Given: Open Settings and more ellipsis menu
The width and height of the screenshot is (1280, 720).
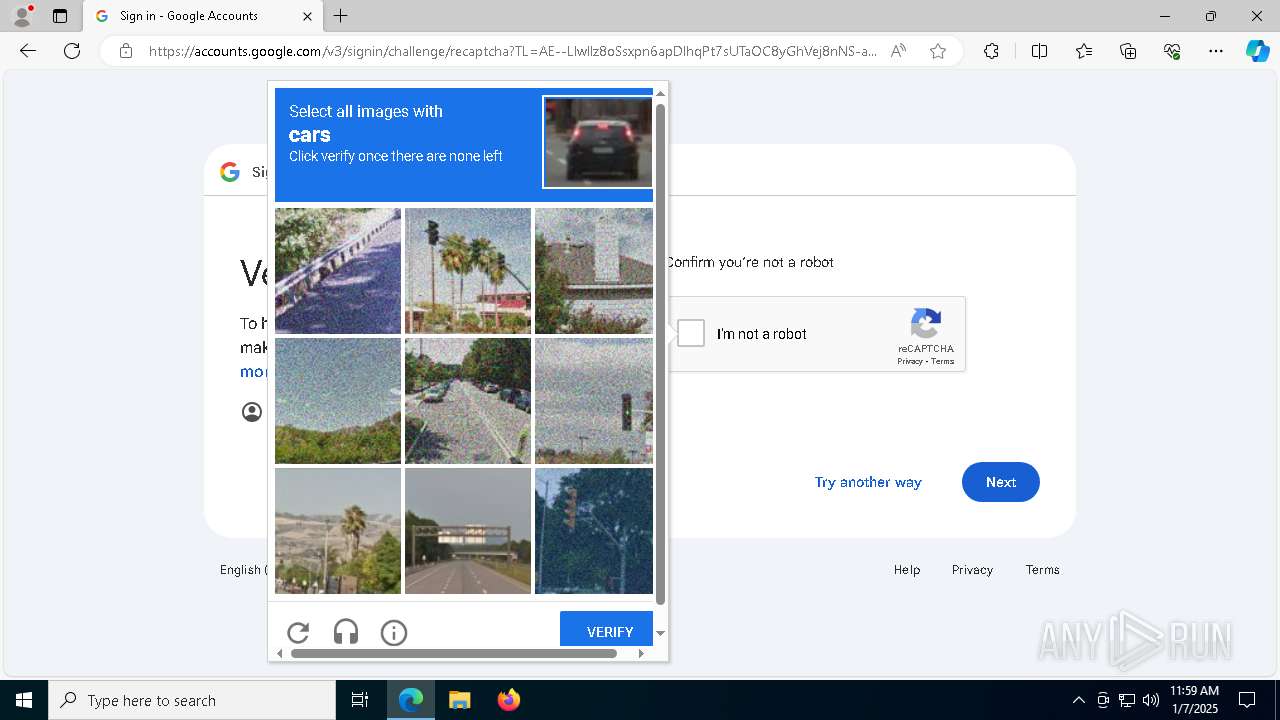Looking at the screenshot, I should point(1216,51).
